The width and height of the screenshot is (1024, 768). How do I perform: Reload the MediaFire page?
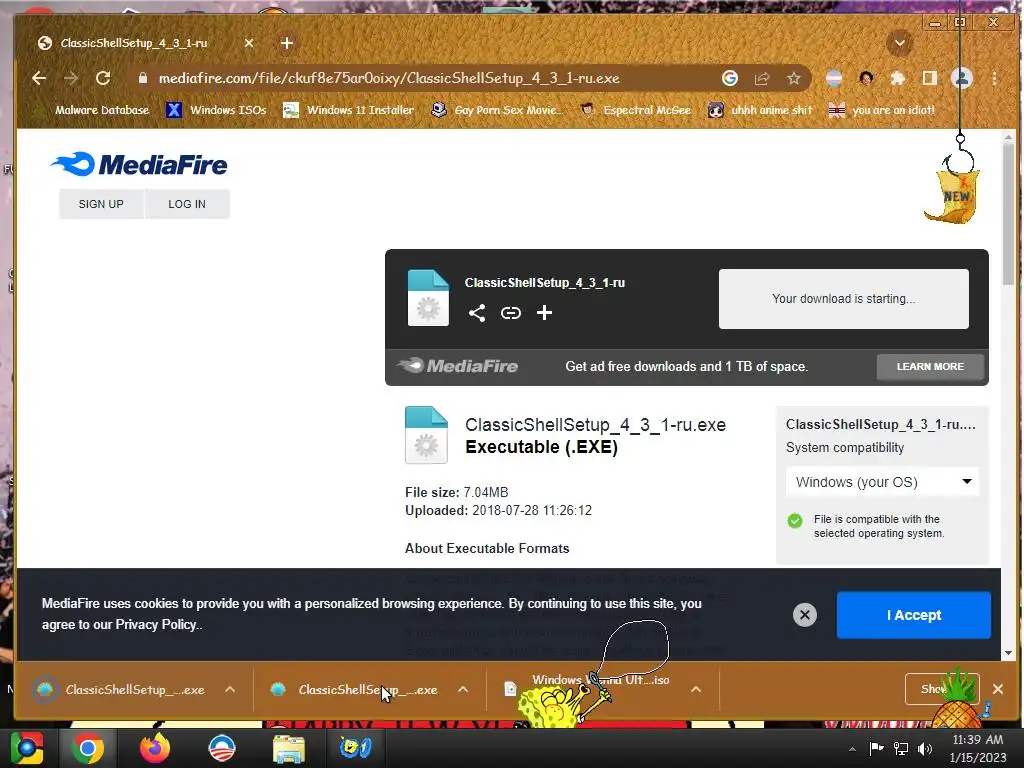(x=103, y=78)
